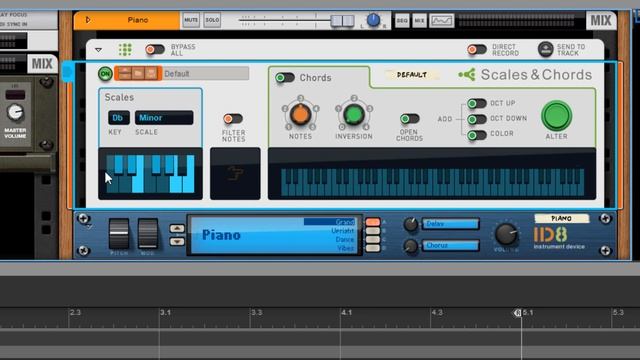This screenshot has width=640, height=360.
Task: Click ruler position 4.1 in the timeline
Action: [347, 313]
